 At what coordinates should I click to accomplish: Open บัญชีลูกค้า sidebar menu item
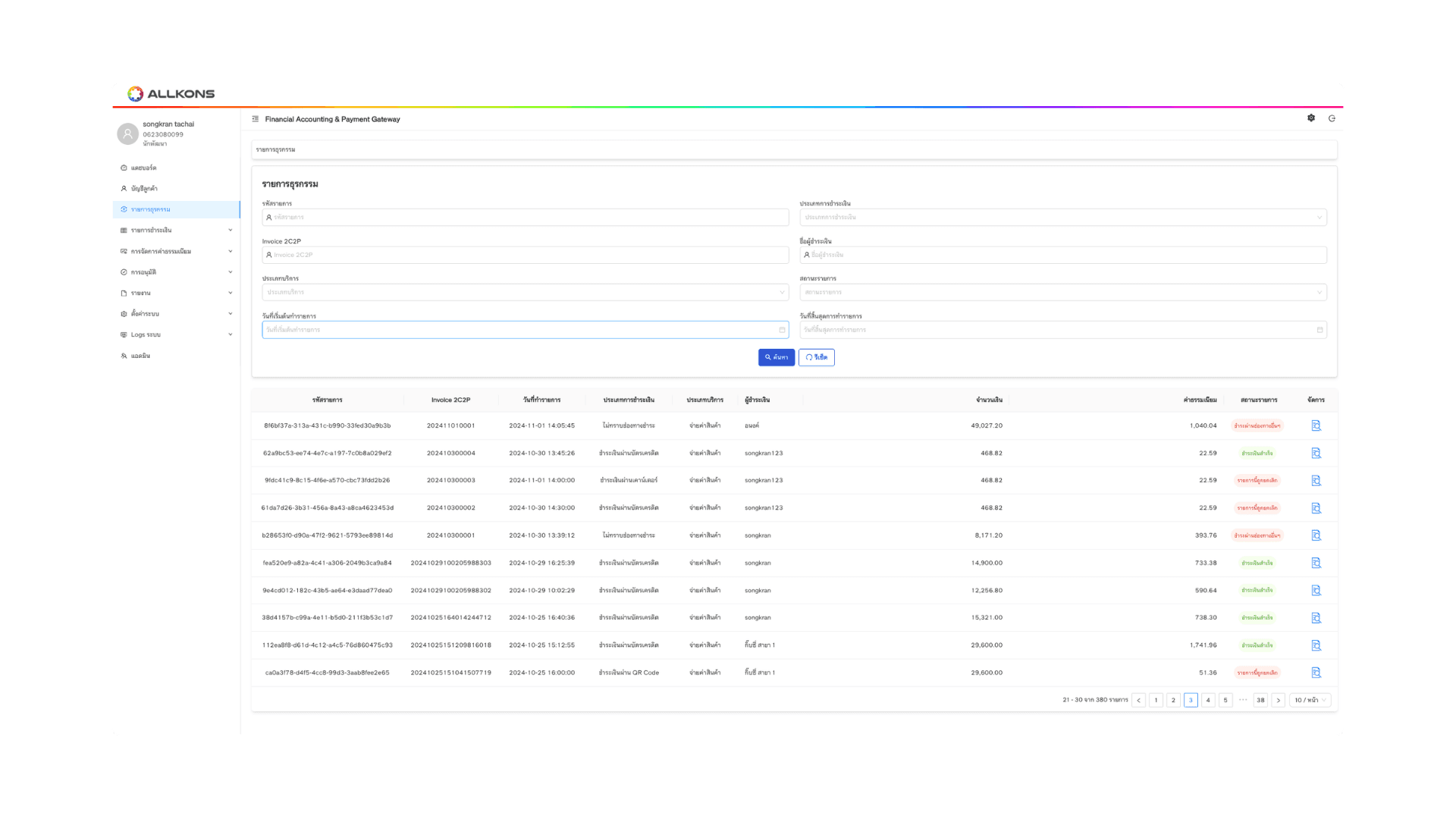tap(144, 189)
